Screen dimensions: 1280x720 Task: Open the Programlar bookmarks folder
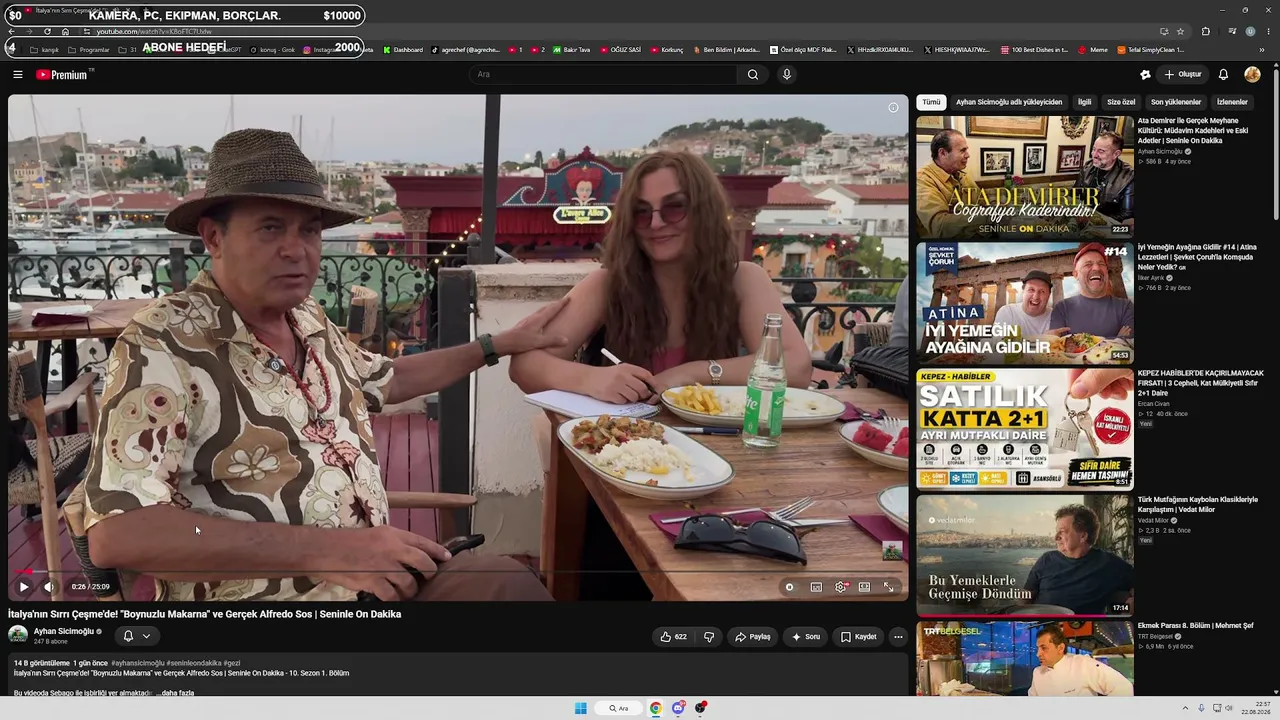(x=88, y=50)
